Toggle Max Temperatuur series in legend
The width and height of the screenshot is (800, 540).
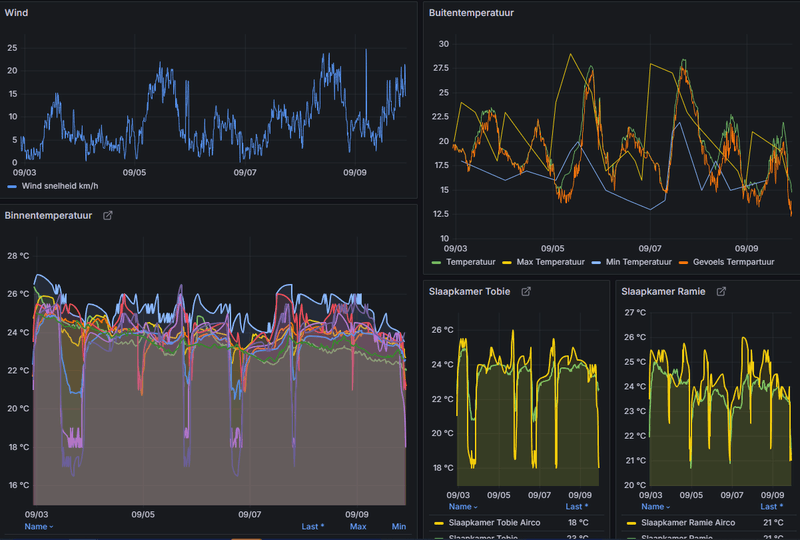pyautogui.click(x=550, y=261)
